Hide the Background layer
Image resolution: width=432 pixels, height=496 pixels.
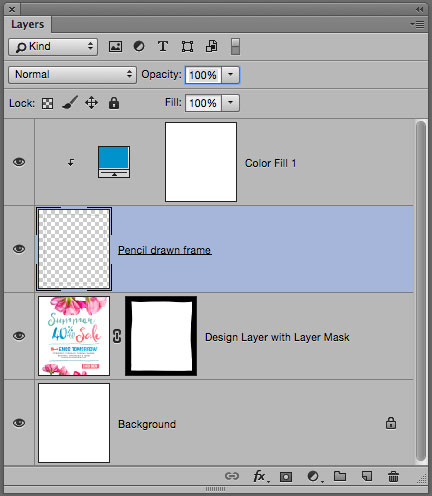pyautogui.click(x=19, y=423)
